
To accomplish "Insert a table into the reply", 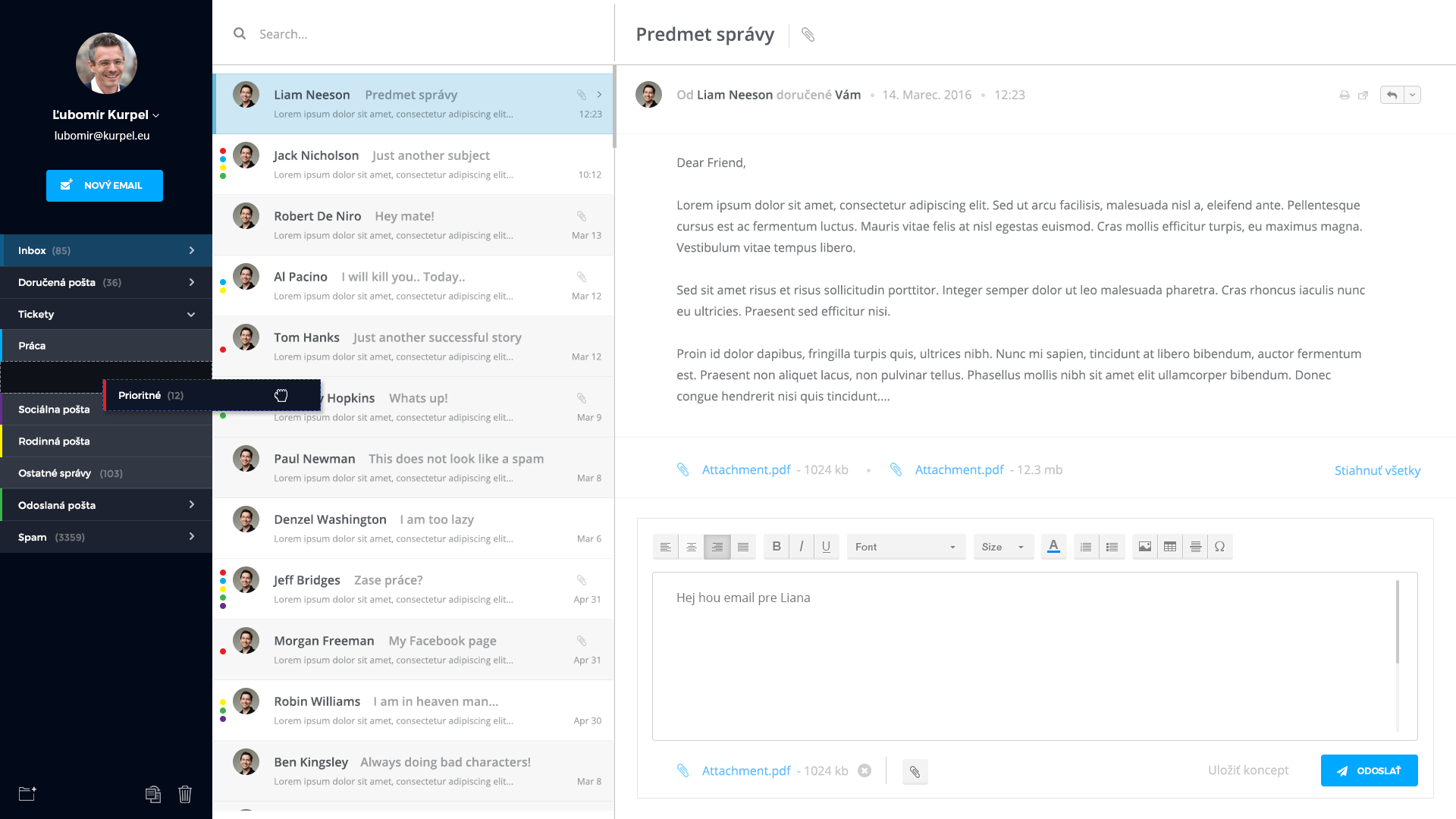I will point(1170,547).
